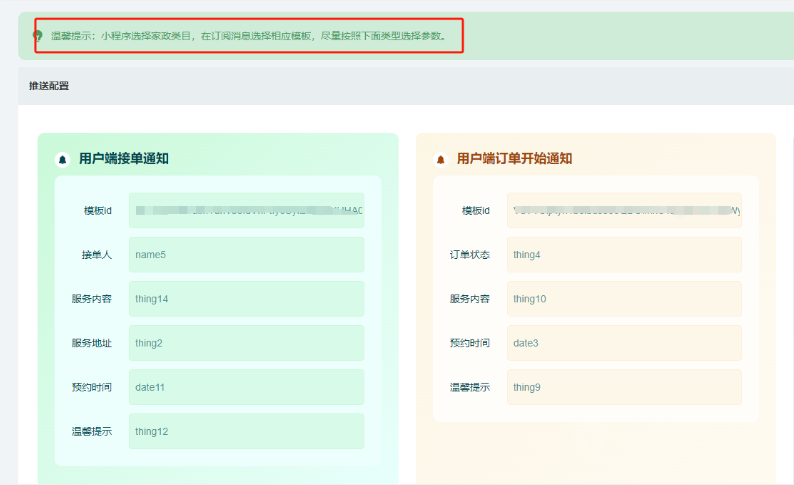Click the 推送配置 section header

click(x=49, y=86)
